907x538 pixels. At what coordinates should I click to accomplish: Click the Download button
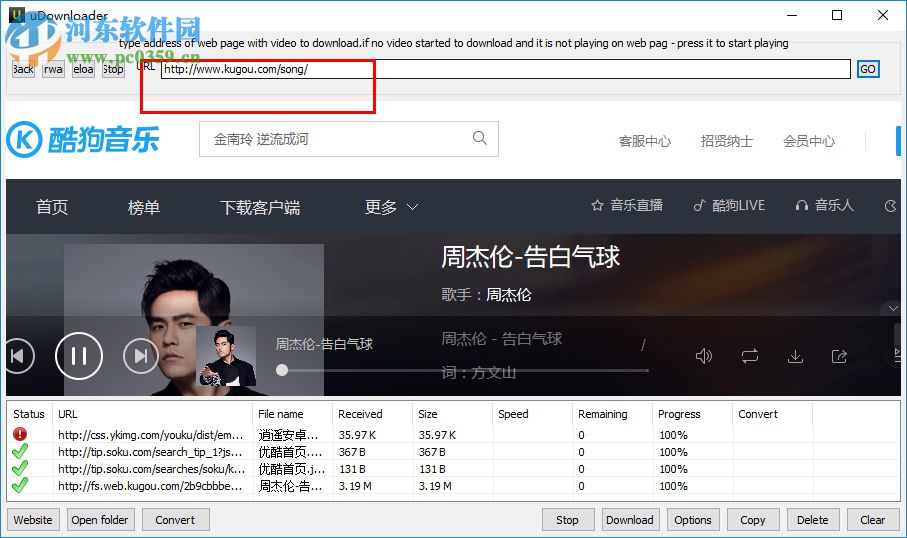(x=629, y=519)
